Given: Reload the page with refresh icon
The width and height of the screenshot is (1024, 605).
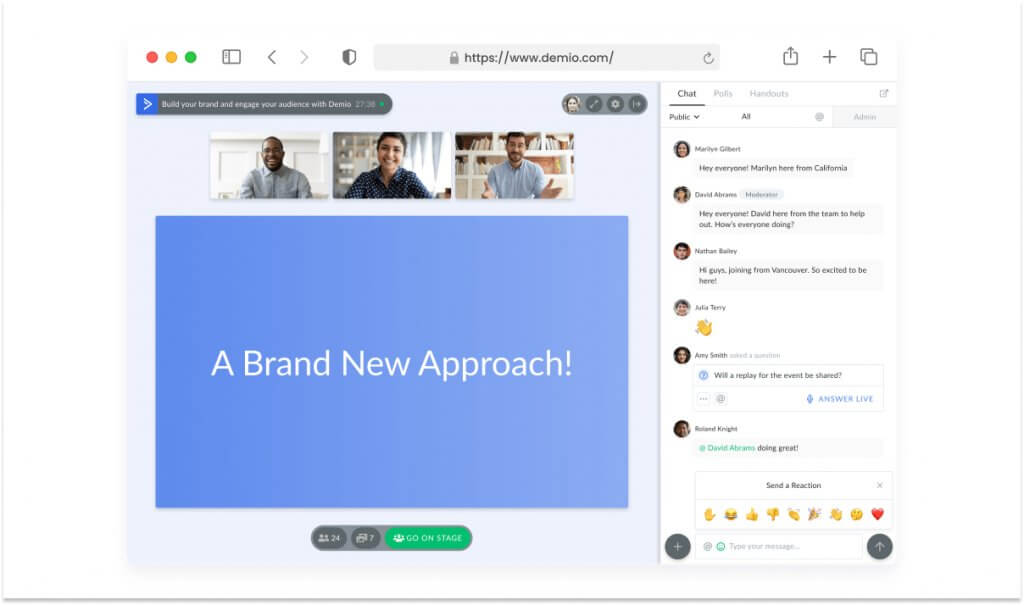Looking at the screenshot, I should pos(708,58).
